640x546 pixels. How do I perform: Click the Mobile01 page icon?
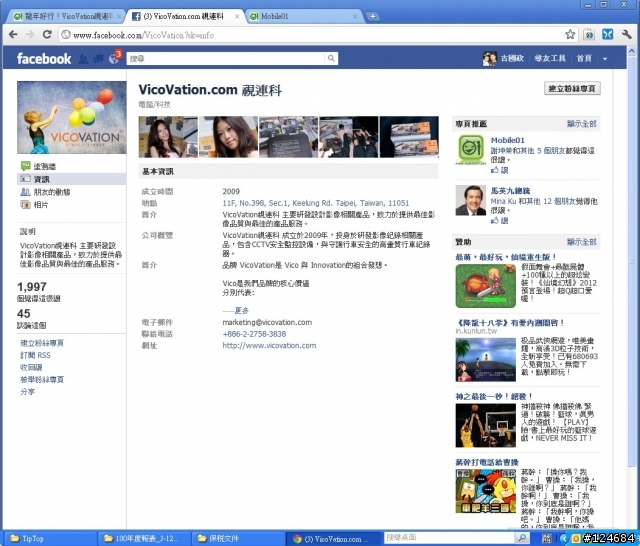tap(471, 149)
